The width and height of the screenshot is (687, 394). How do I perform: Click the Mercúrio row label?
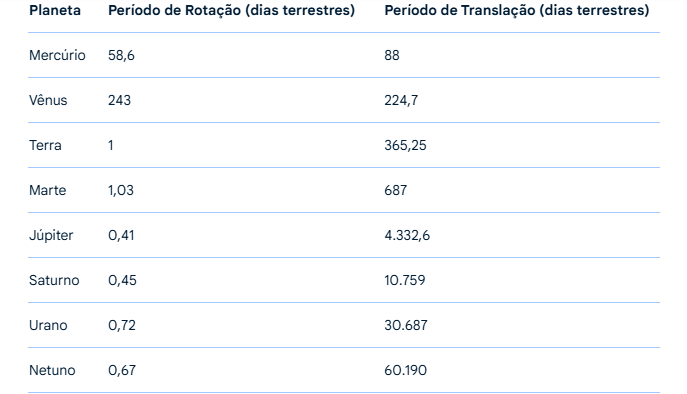click(57, 55)
